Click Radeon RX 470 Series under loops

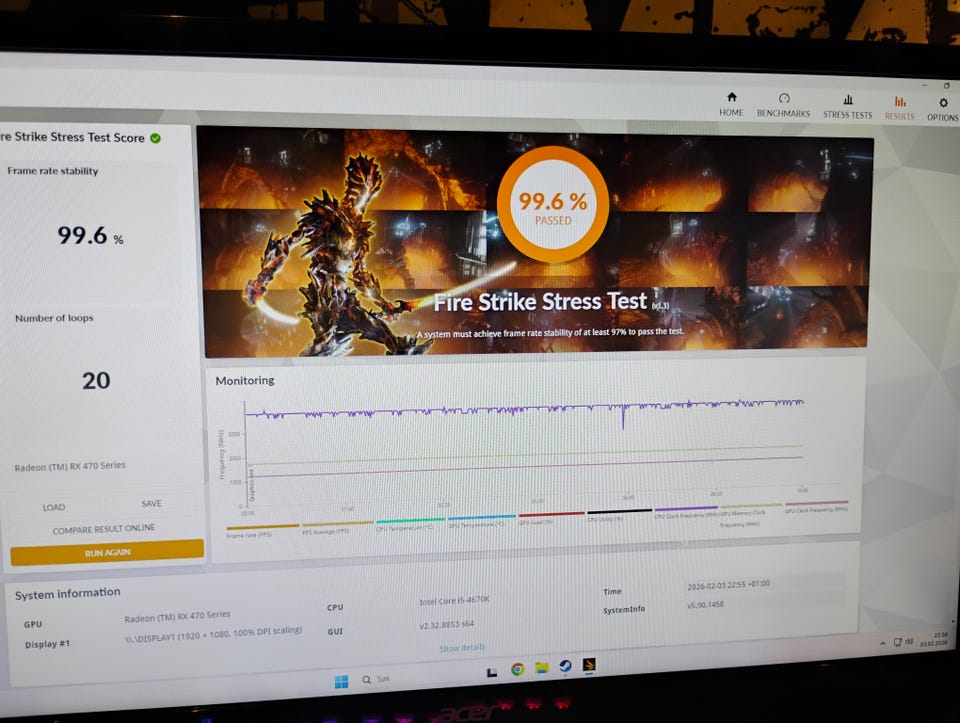tap(70, 466)
